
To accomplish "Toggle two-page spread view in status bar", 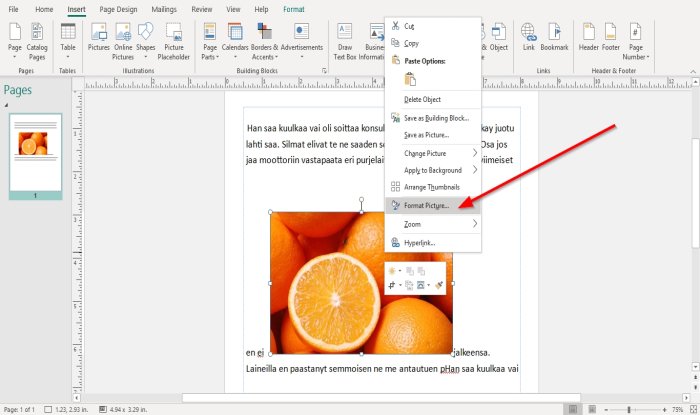I will tap(592, 409).
